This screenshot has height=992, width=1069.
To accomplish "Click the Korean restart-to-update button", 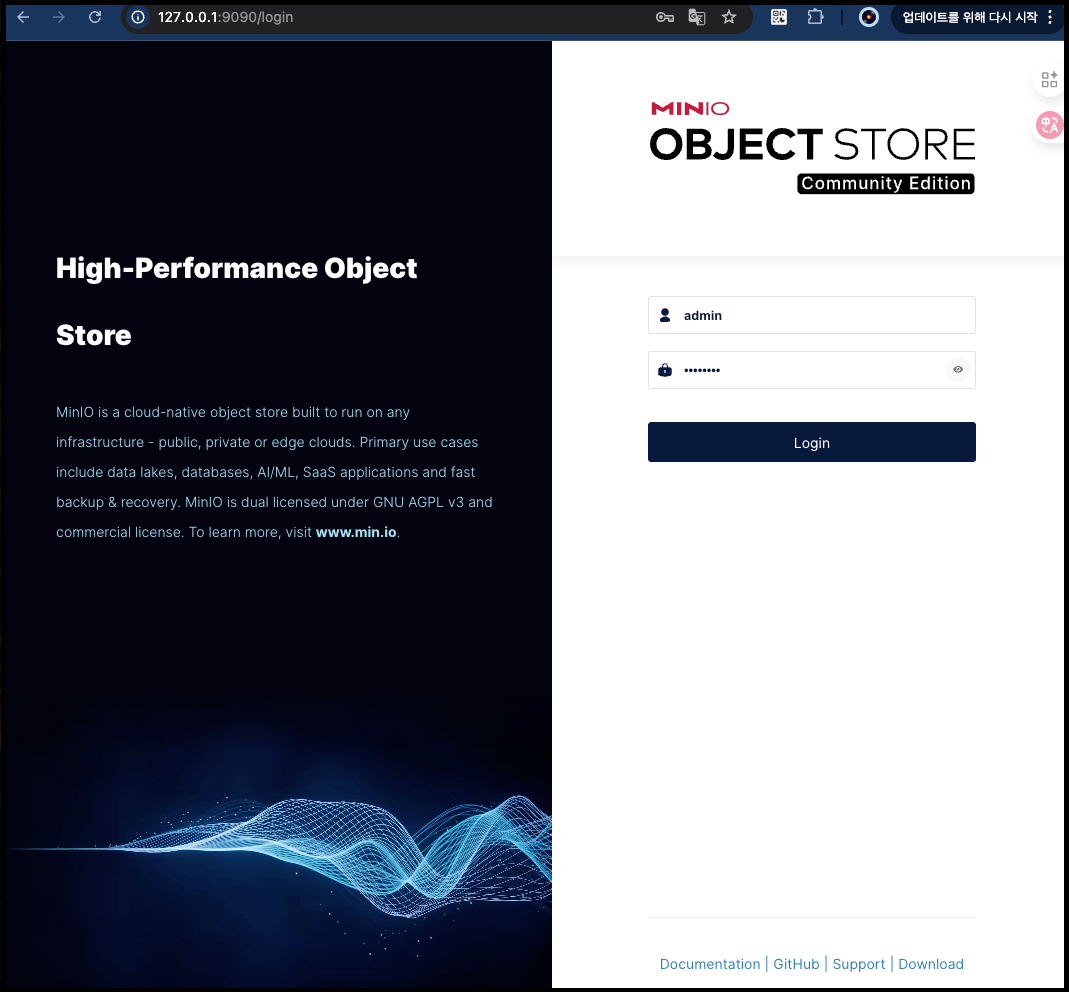I will click(x=969, y=17).
